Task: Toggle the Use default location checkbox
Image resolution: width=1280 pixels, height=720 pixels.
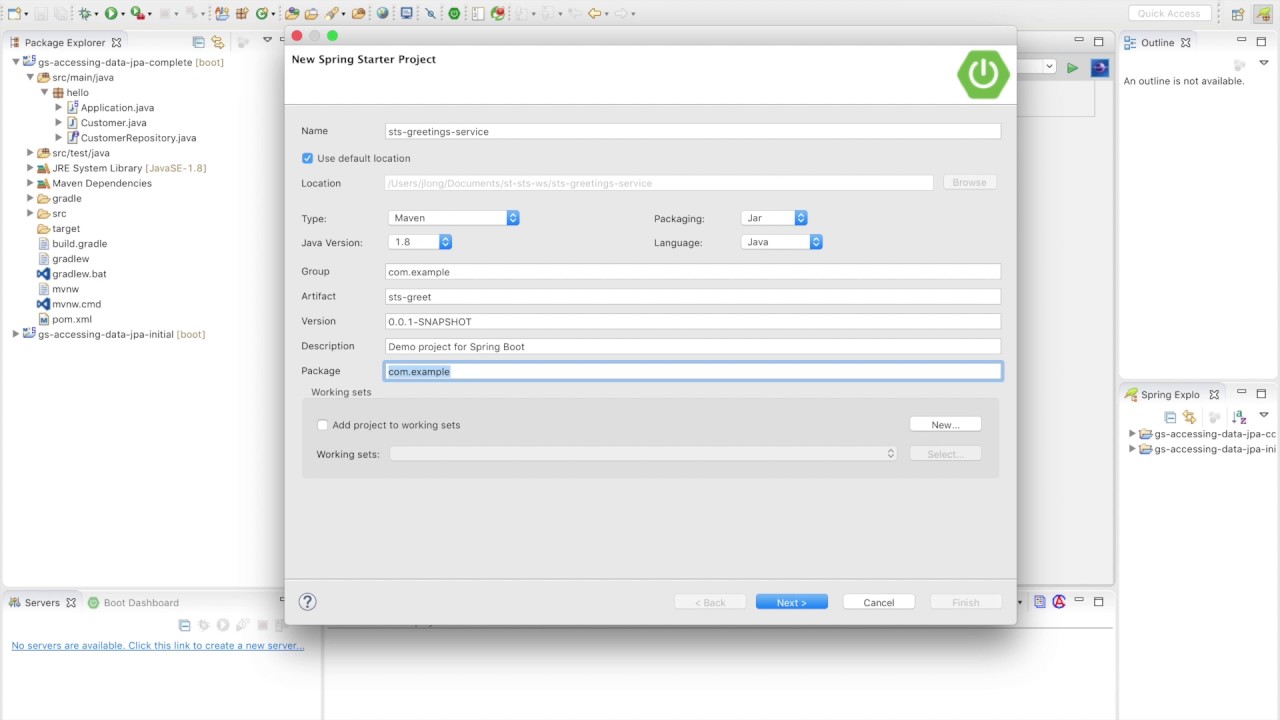Action: point(307,158)
